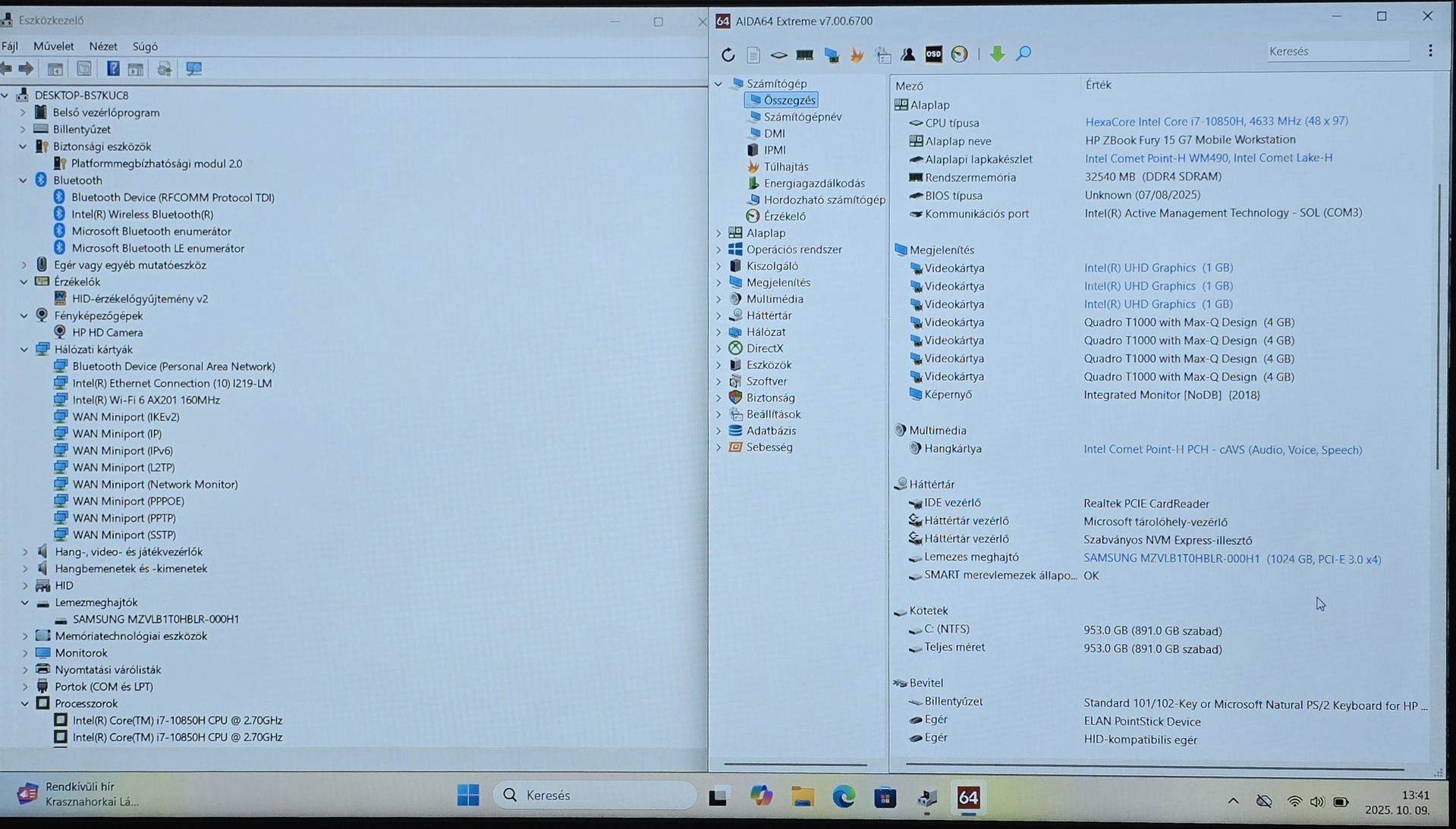Select the DESKTOP-BS7KUC8 root node
1456x829 pixels.
tap(81, 95)
